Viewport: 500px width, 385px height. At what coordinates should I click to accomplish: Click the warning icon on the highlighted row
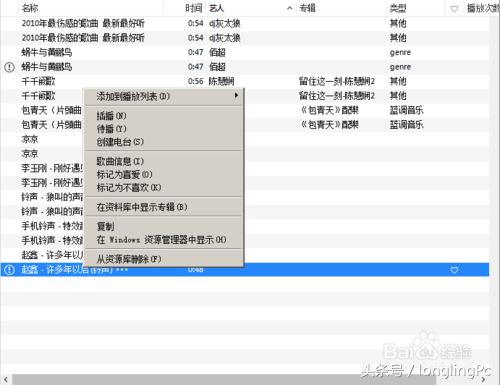(x=9, y=269)
